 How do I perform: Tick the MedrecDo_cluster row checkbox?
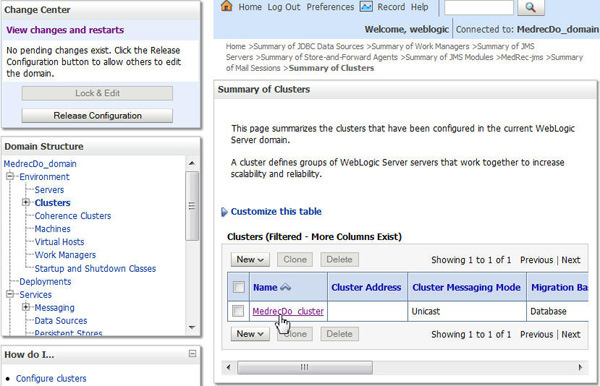point(238,311)
